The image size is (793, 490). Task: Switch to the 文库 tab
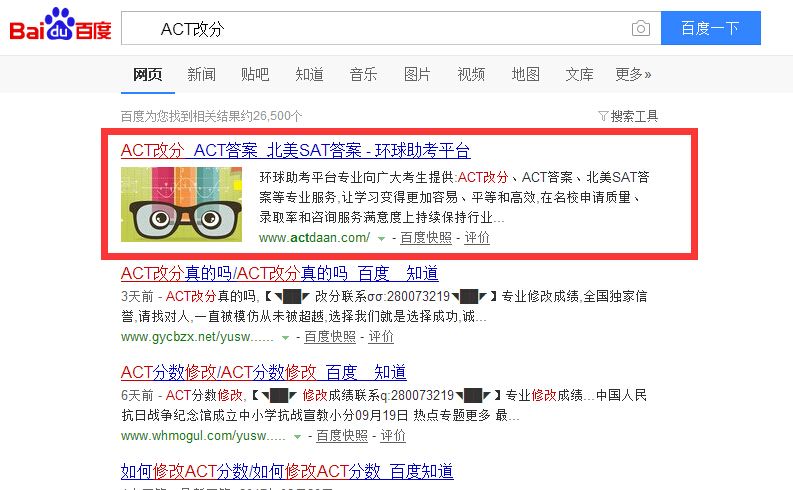point(579,74)
